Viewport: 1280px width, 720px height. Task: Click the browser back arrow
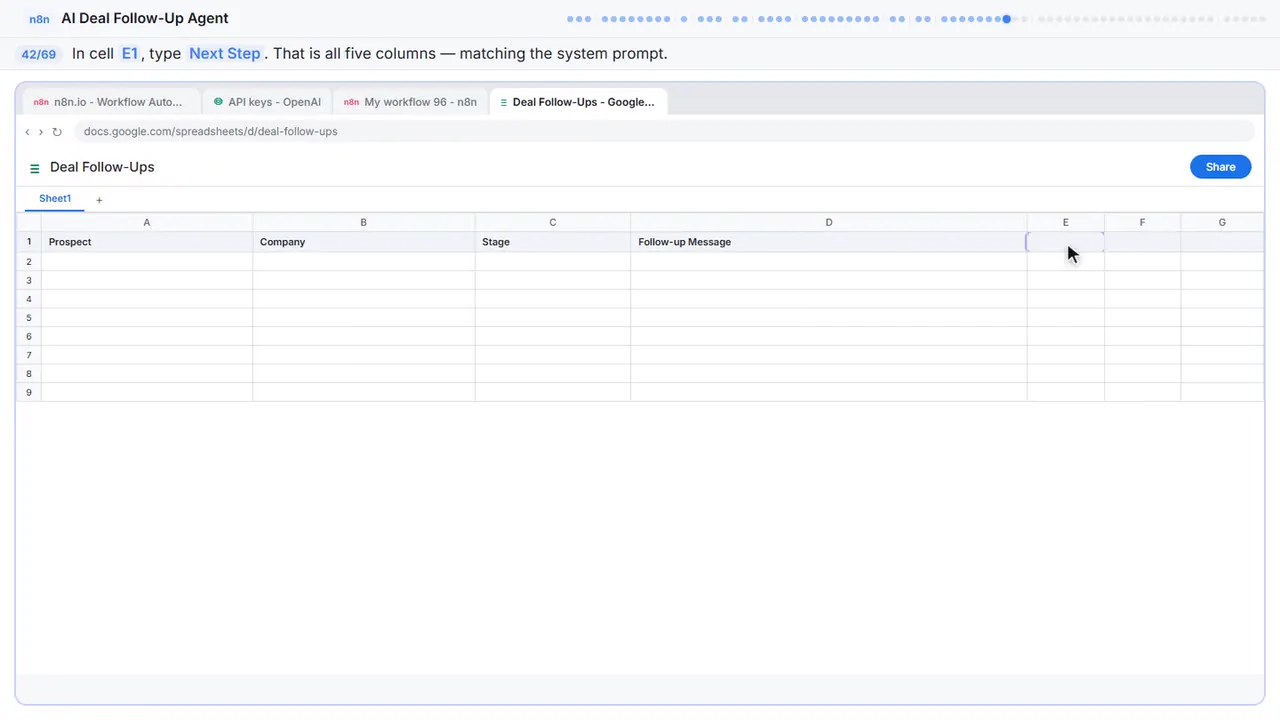[27, 132]
